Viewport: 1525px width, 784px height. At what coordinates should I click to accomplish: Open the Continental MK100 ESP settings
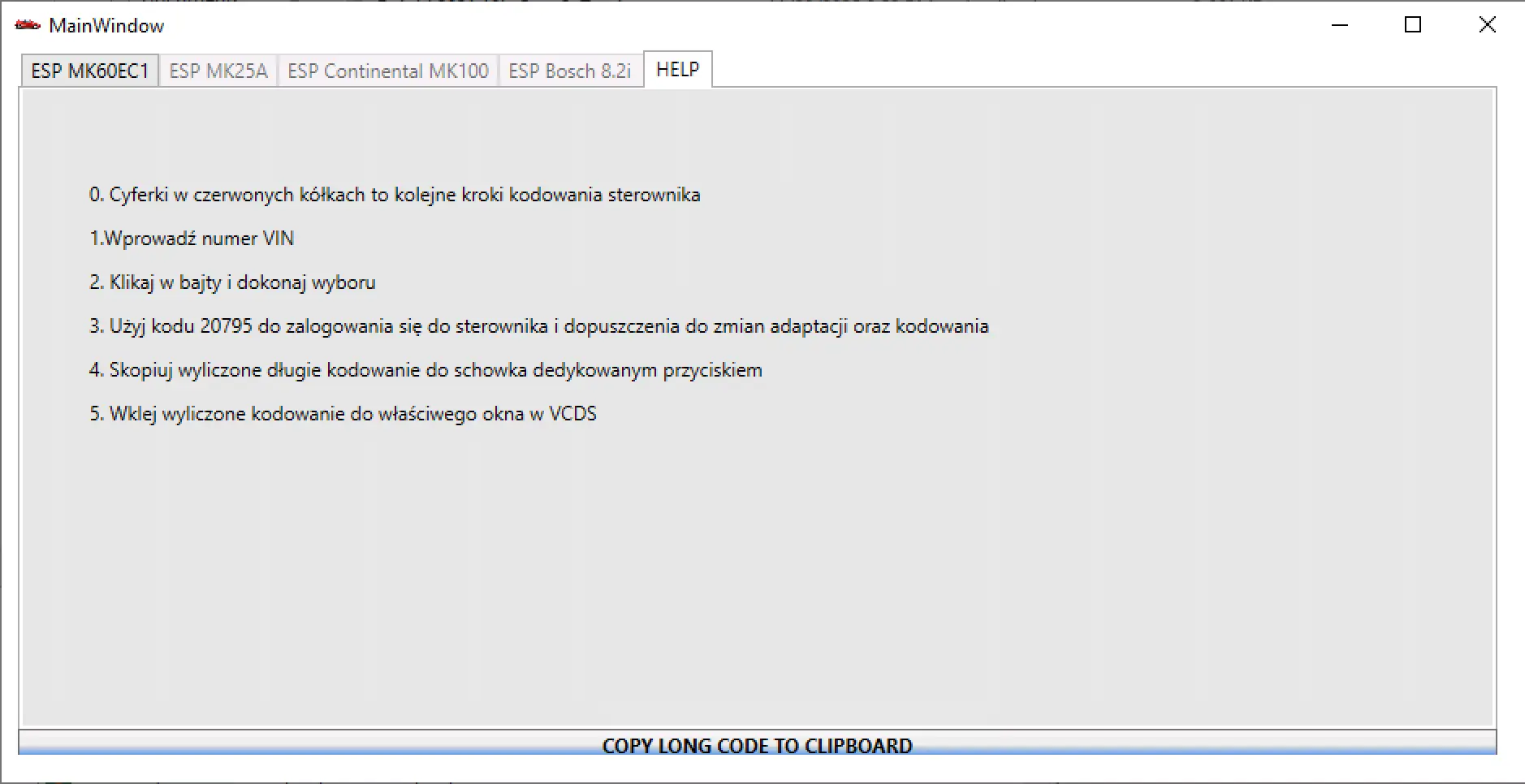(387, 70)
